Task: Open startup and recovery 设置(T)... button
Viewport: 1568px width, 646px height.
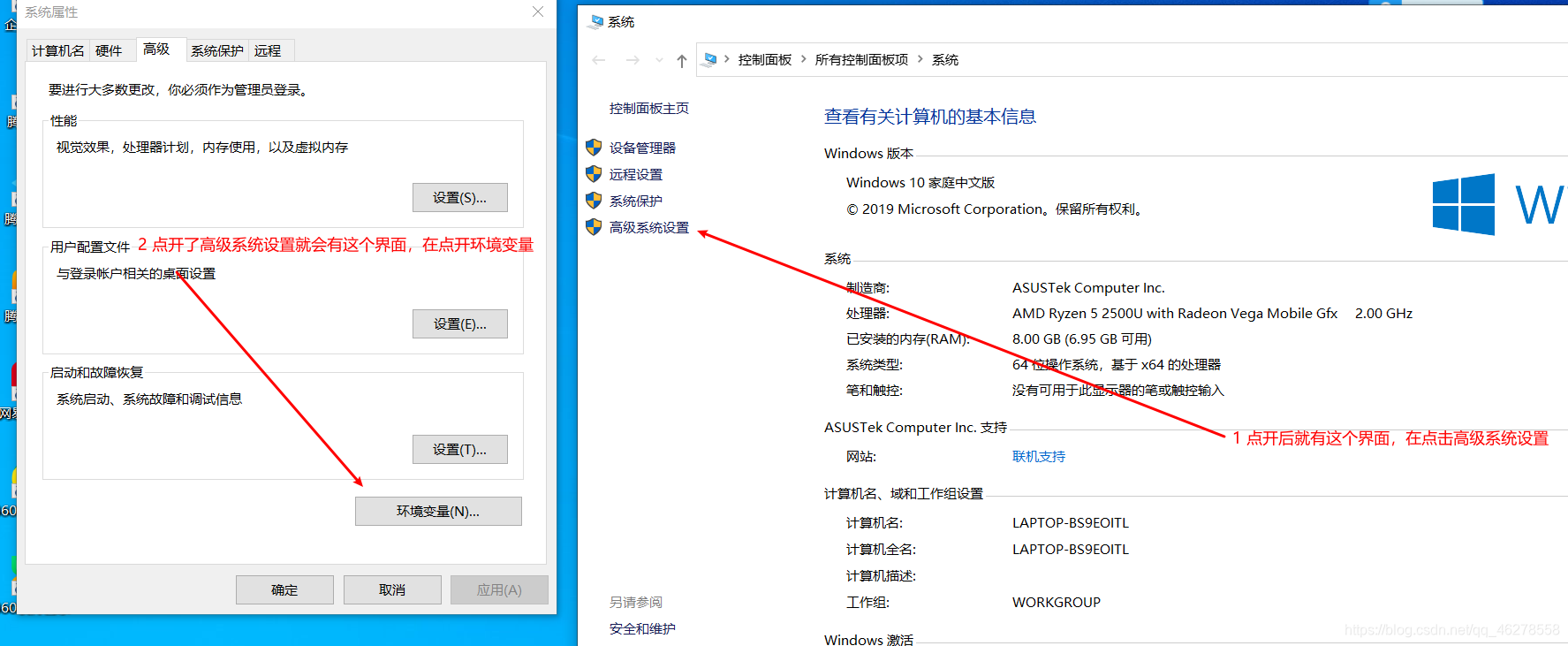Action: (x=459, y=450)
